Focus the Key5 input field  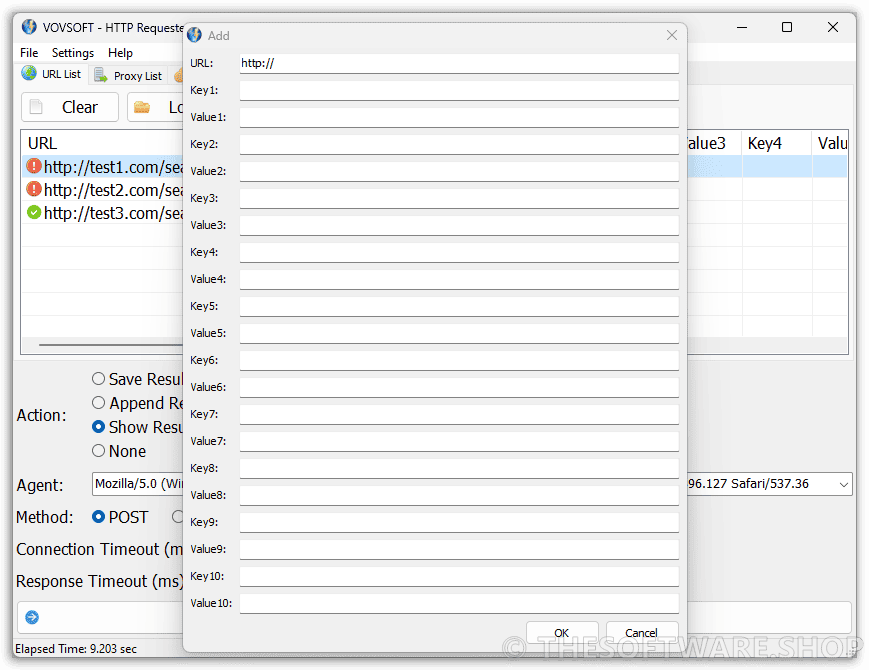[459, 306]
